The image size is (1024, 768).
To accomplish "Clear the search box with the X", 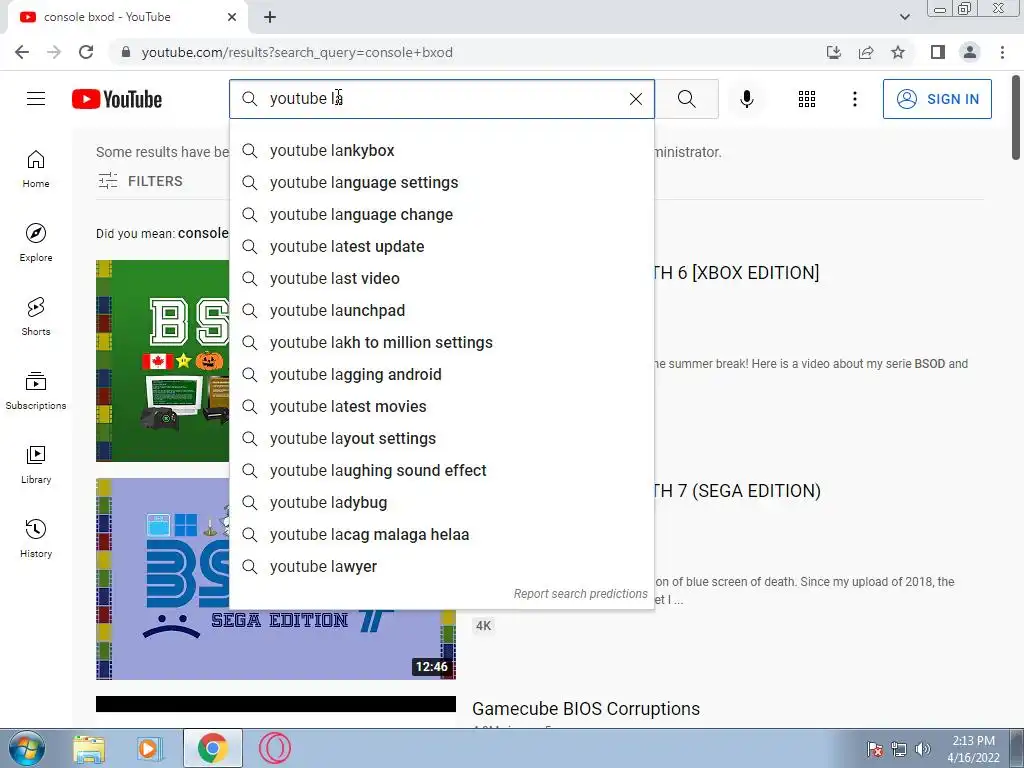I will [635, 99].
